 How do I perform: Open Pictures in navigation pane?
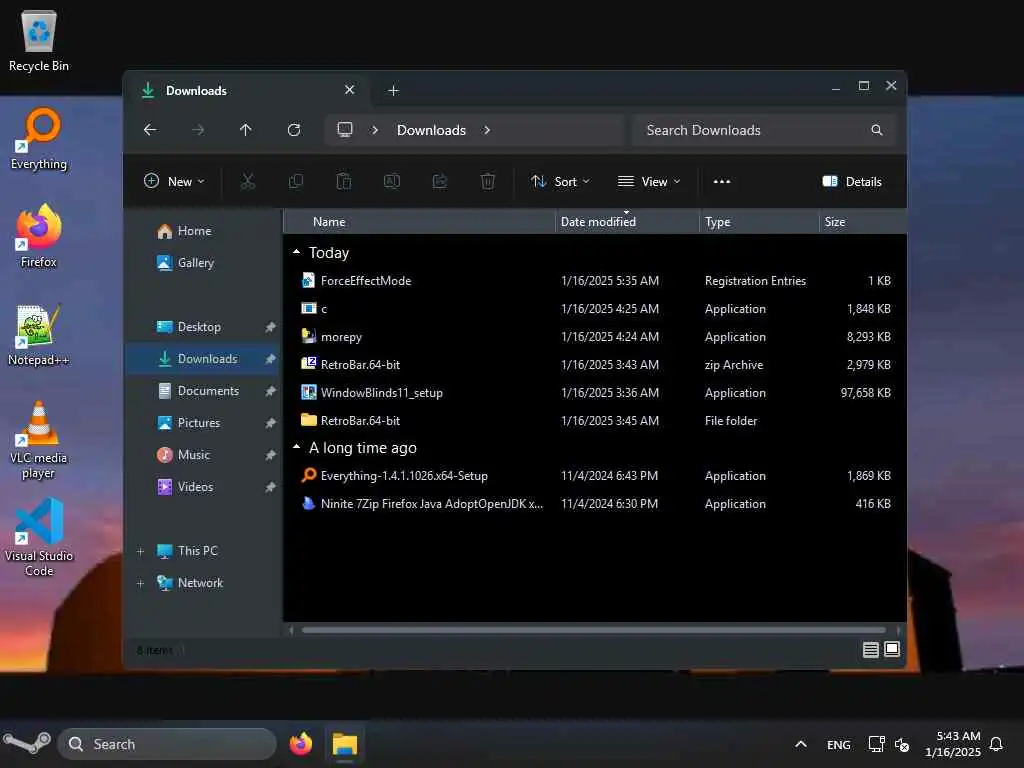pos(189,423)
